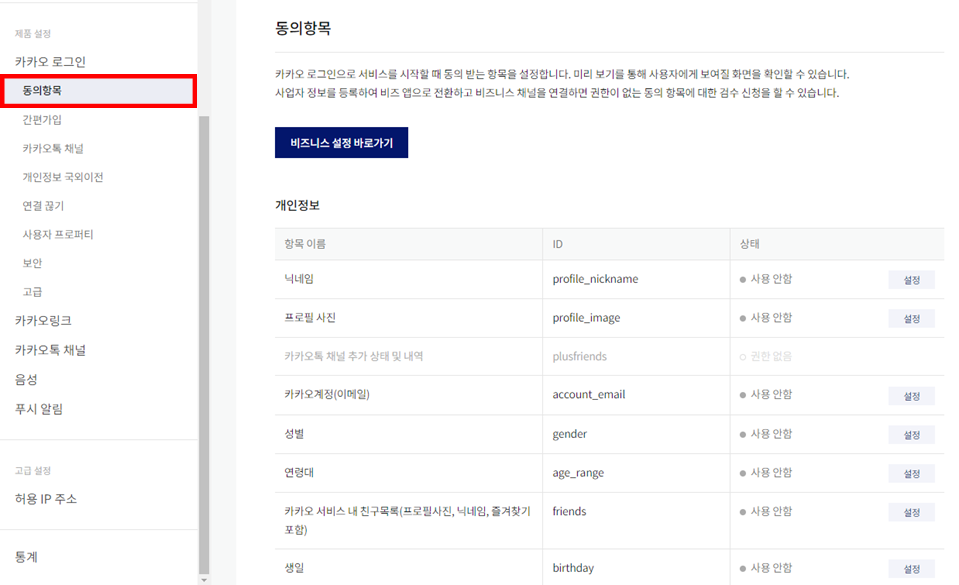Select 음성 in the sidebar

coord(26,379)
